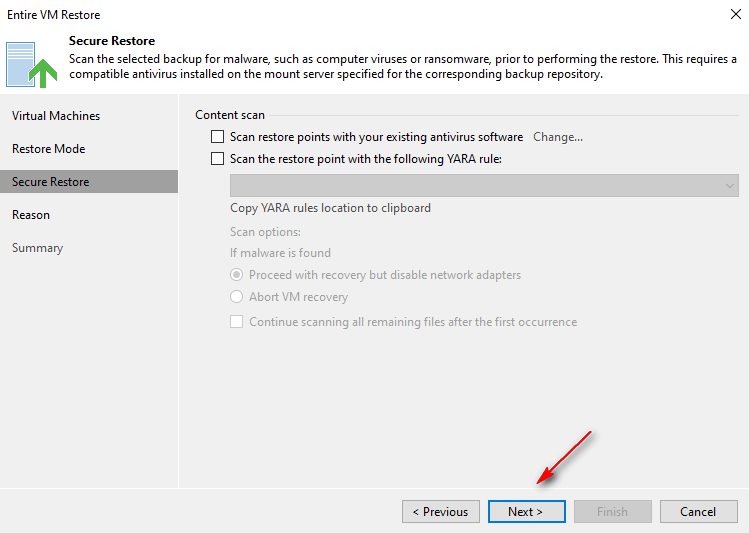Toggle continue scanning remaining files checkbox
749x533 pixels.
coord(237,322)
